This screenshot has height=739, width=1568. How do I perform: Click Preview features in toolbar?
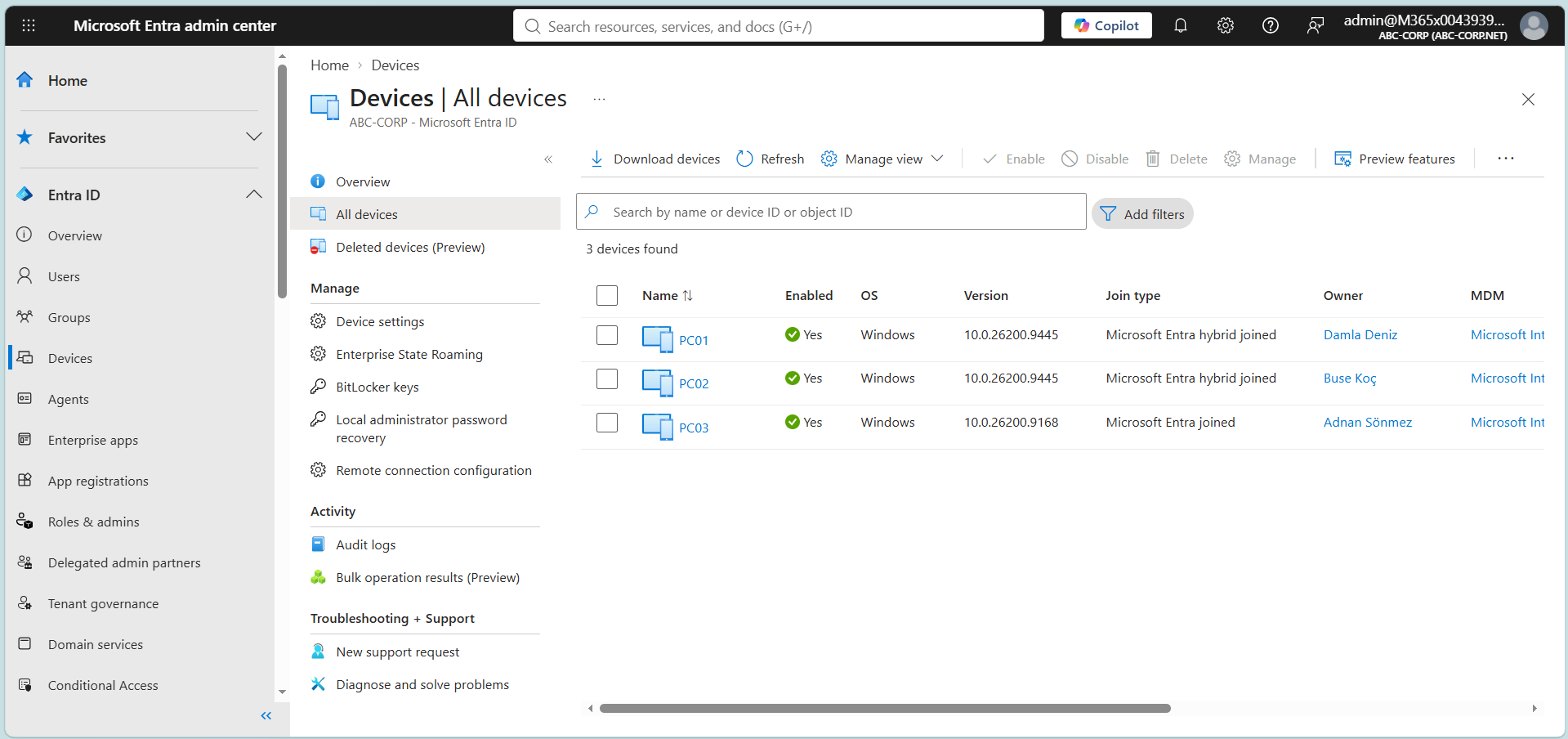(1395, 159)
